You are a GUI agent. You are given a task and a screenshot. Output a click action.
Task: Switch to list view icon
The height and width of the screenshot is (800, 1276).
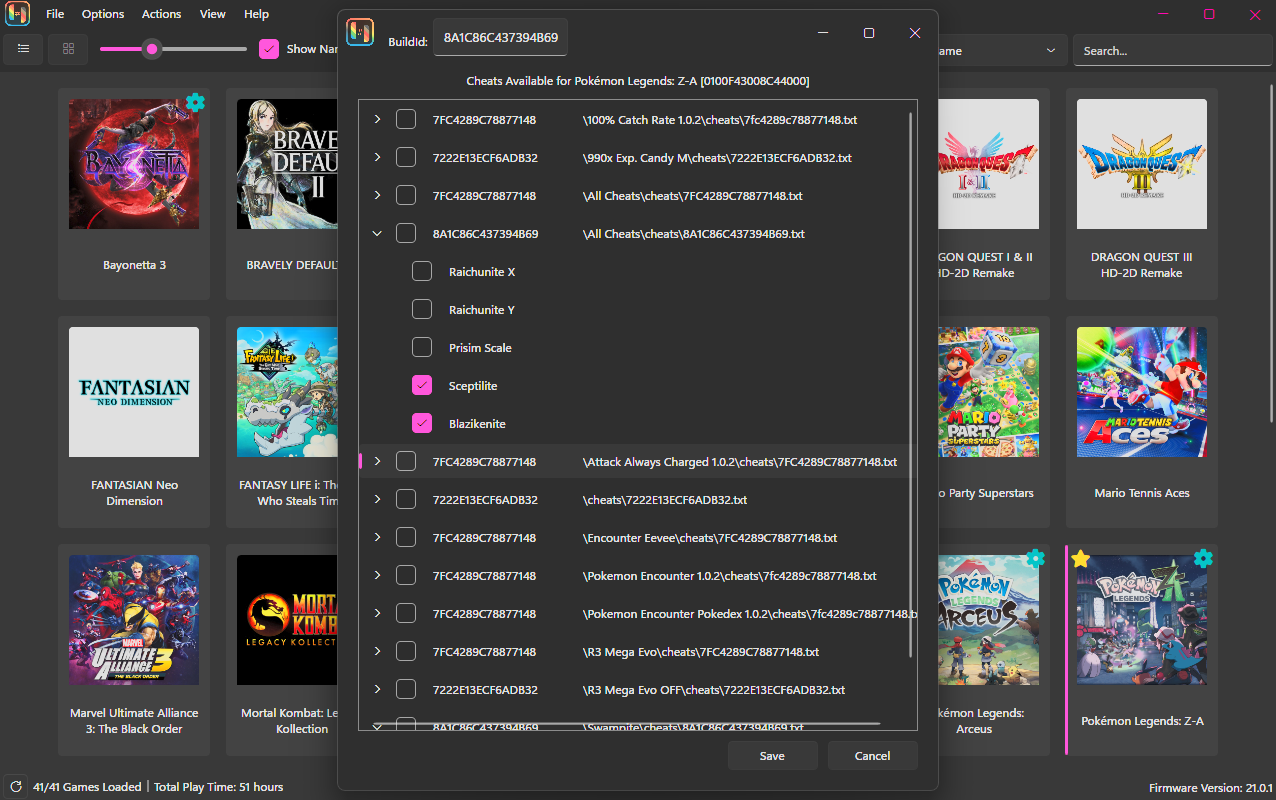[23, 49]
